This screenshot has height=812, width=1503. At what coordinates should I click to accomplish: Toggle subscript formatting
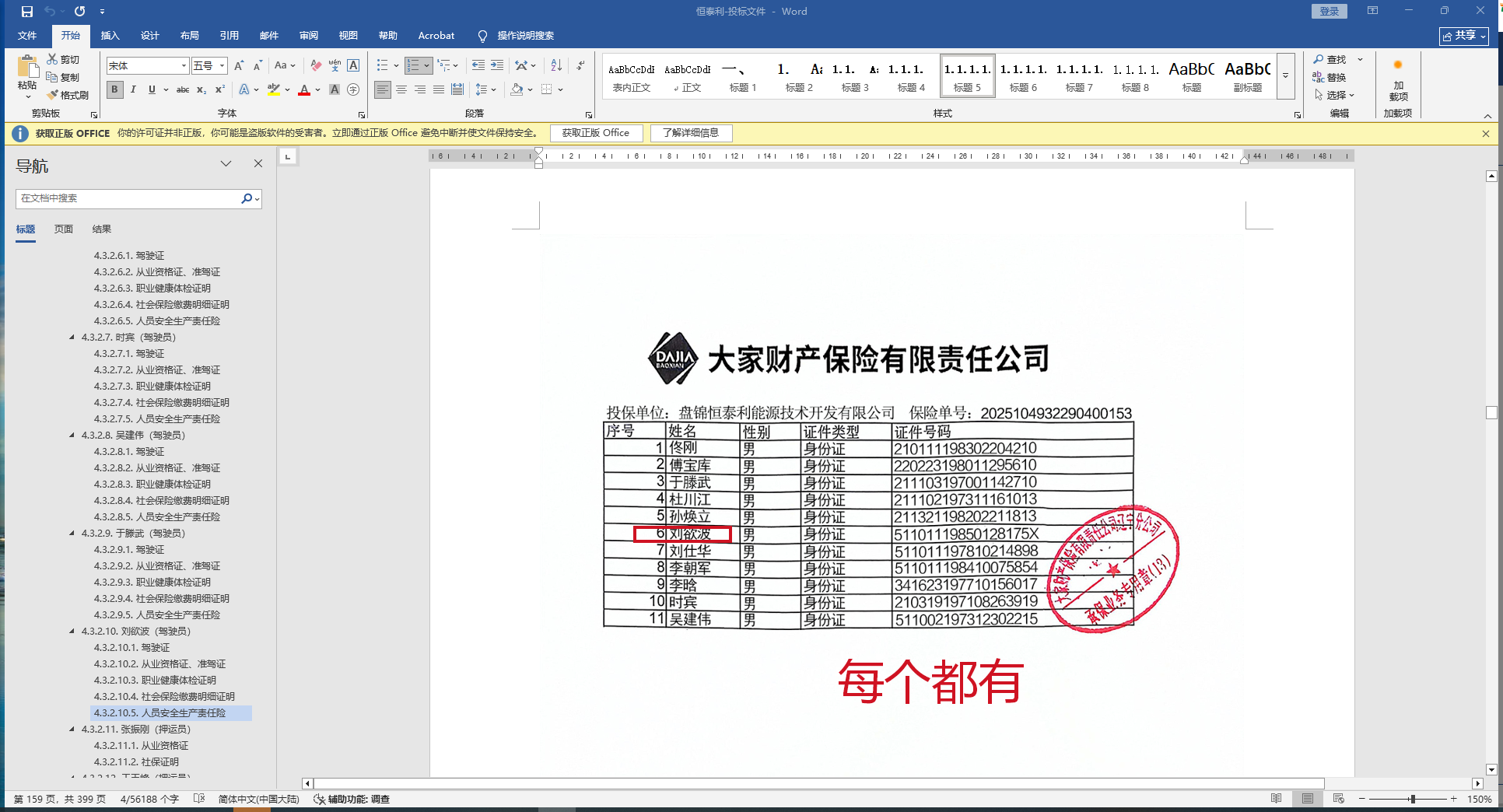[x=201, y=89]
